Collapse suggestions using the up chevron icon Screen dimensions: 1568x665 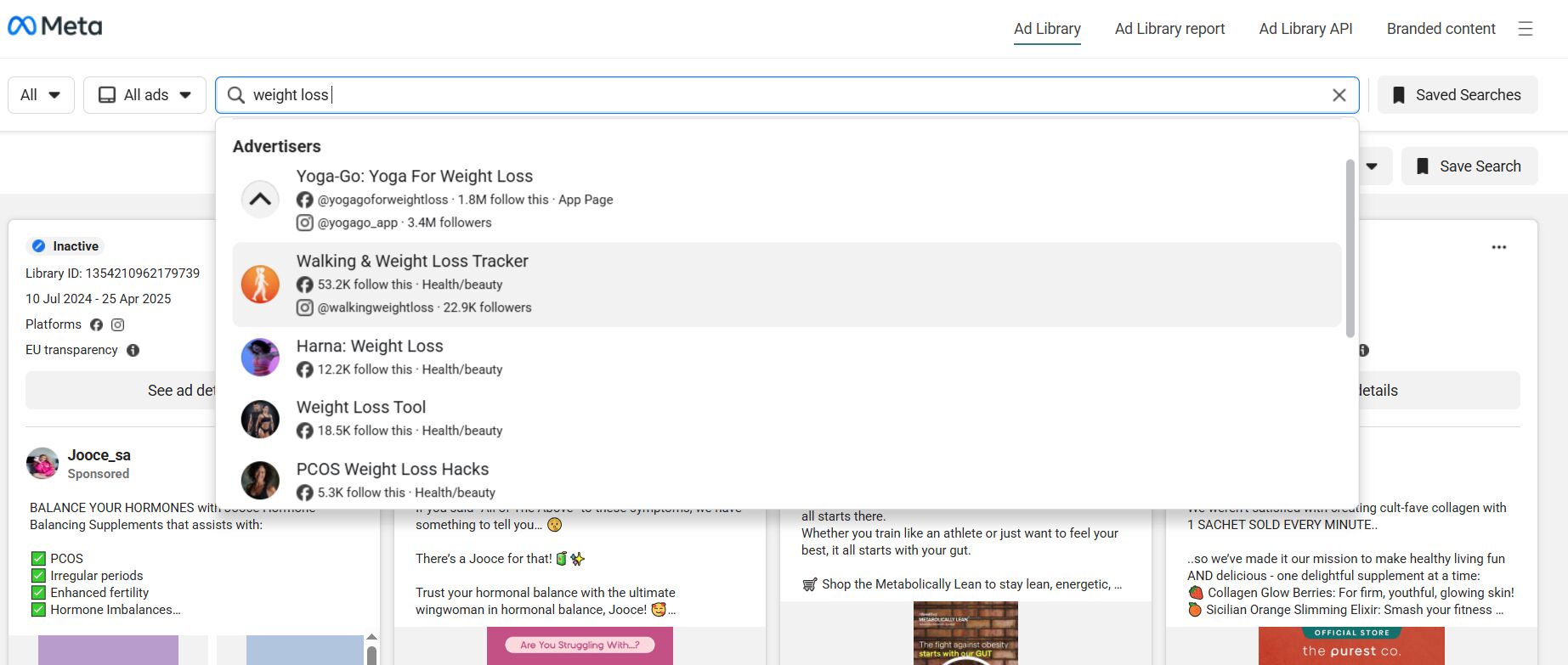[x=260, y=200]
